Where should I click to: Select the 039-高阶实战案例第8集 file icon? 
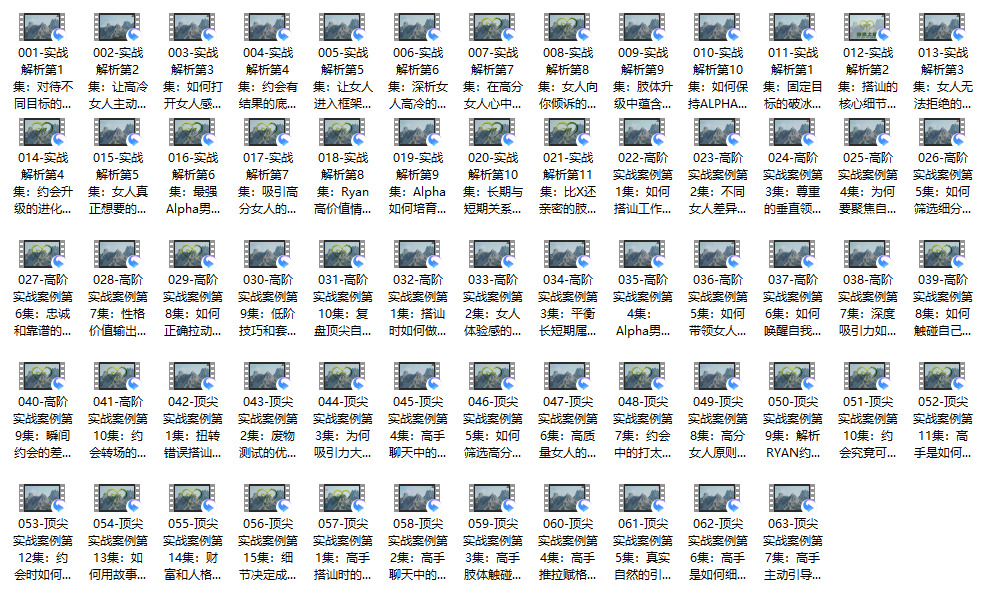point(943,255)
